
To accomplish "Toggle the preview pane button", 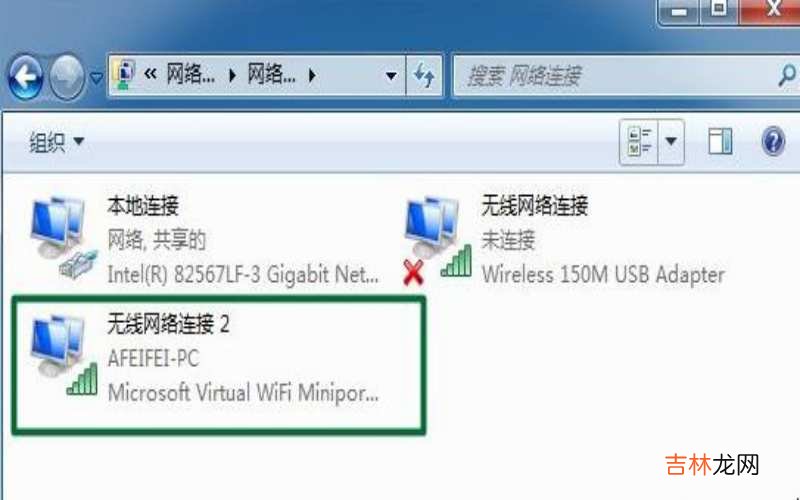I will (x=720, y=141).
